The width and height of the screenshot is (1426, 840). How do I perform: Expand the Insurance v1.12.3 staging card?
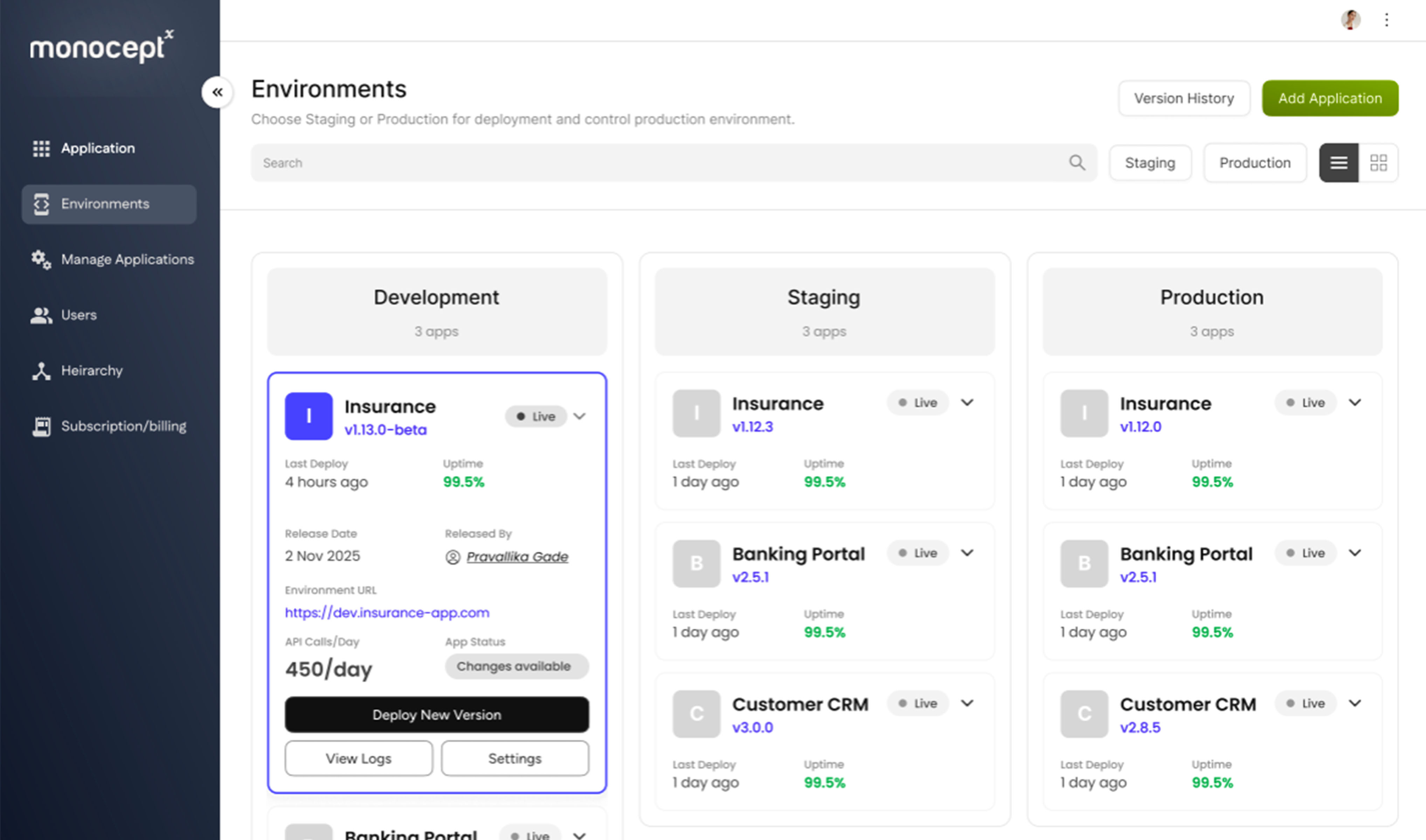point(967,403)
